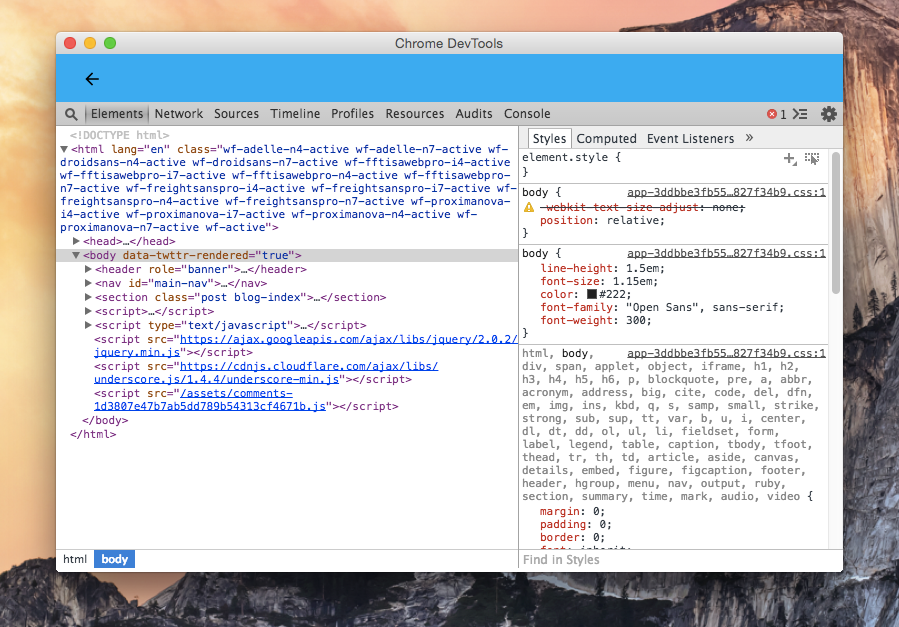Expand the head element node
This screenshot has height=627, width=899.
tap(76, 241)
